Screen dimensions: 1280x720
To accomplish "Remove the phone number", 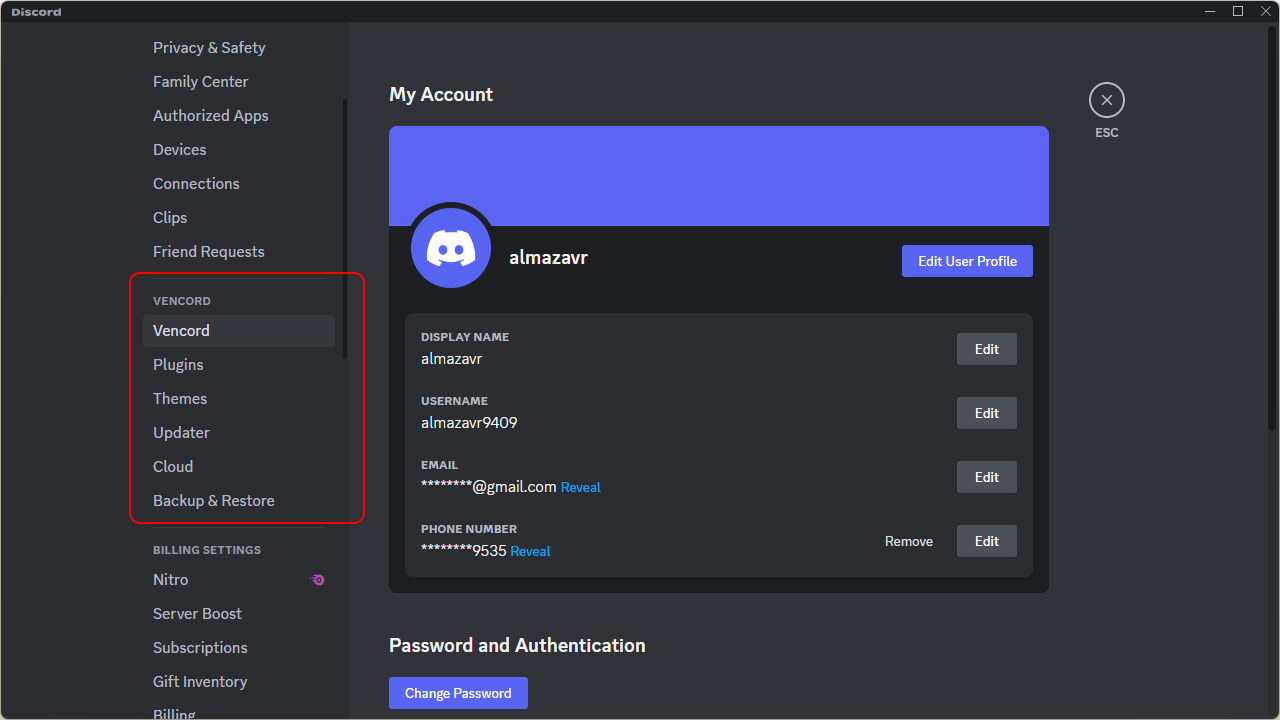I will 909,541.
